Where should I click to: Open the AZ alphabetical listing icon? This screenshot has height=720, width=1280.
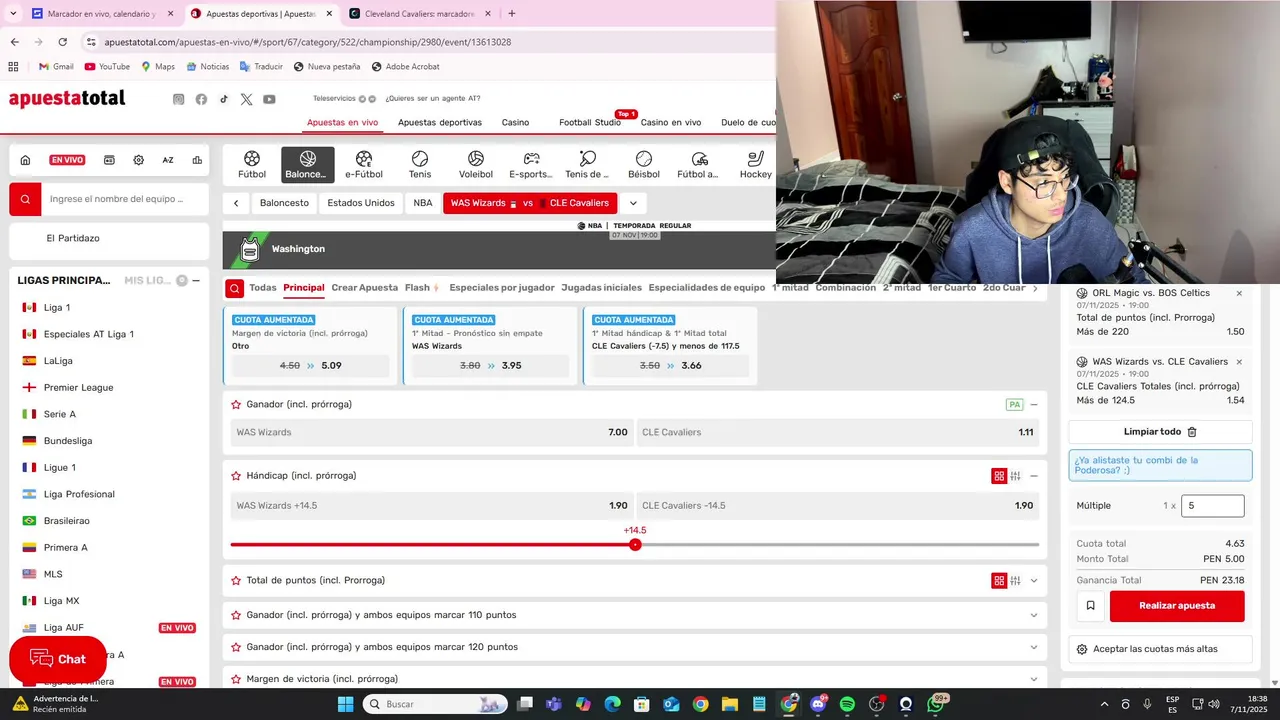coord(168,160)
